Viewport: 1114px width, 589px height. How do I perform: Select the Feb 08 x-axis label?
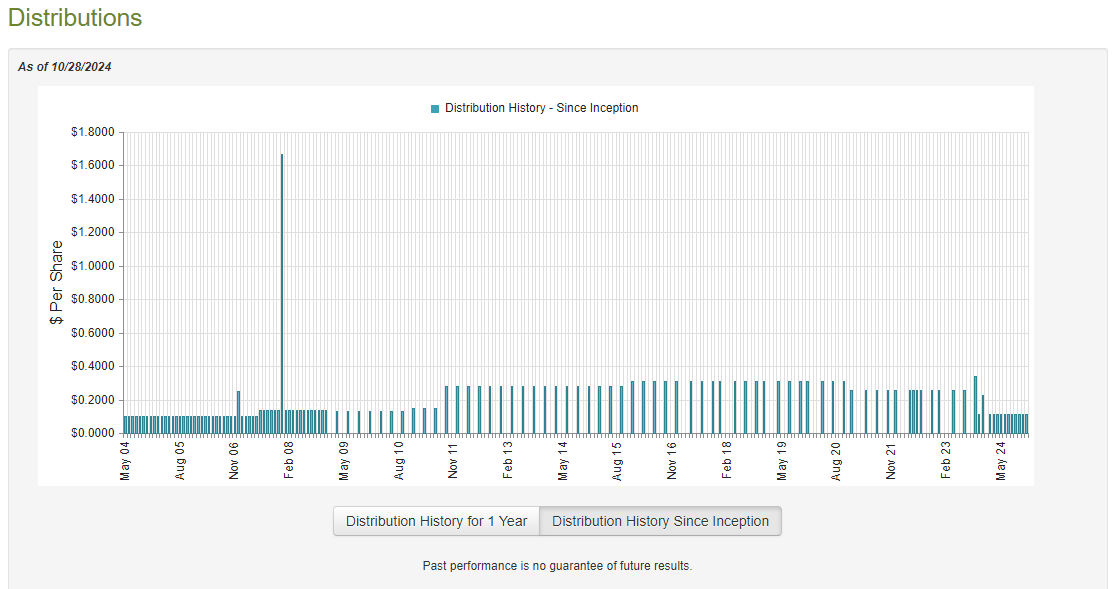[289, 461]
